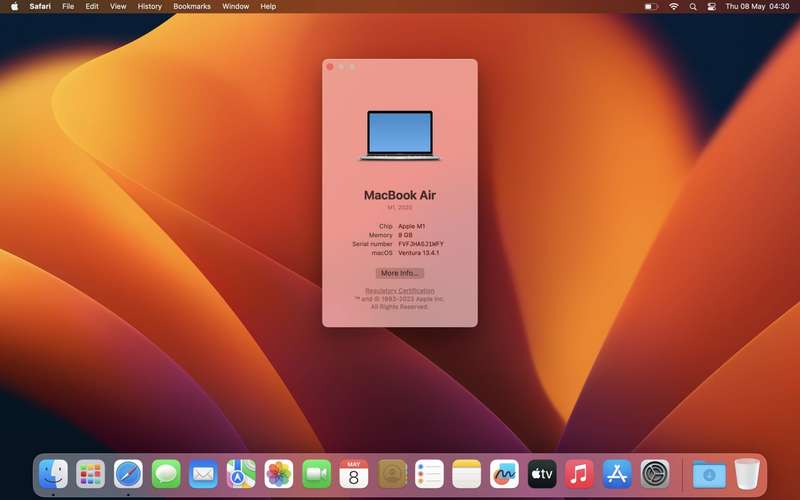The height and width of the screenshot is (500, 800).
Task: Open the Mail app icon
Action: pyautogui.click(x=203, y=474)
